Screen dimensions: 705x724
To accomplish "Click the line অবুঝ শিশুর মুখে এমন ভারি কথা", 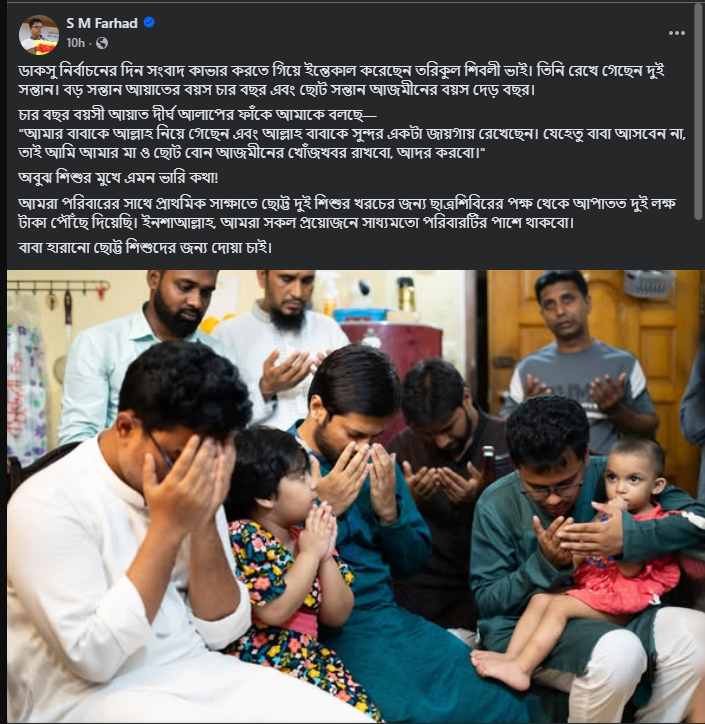I will [x=118, y=178].
